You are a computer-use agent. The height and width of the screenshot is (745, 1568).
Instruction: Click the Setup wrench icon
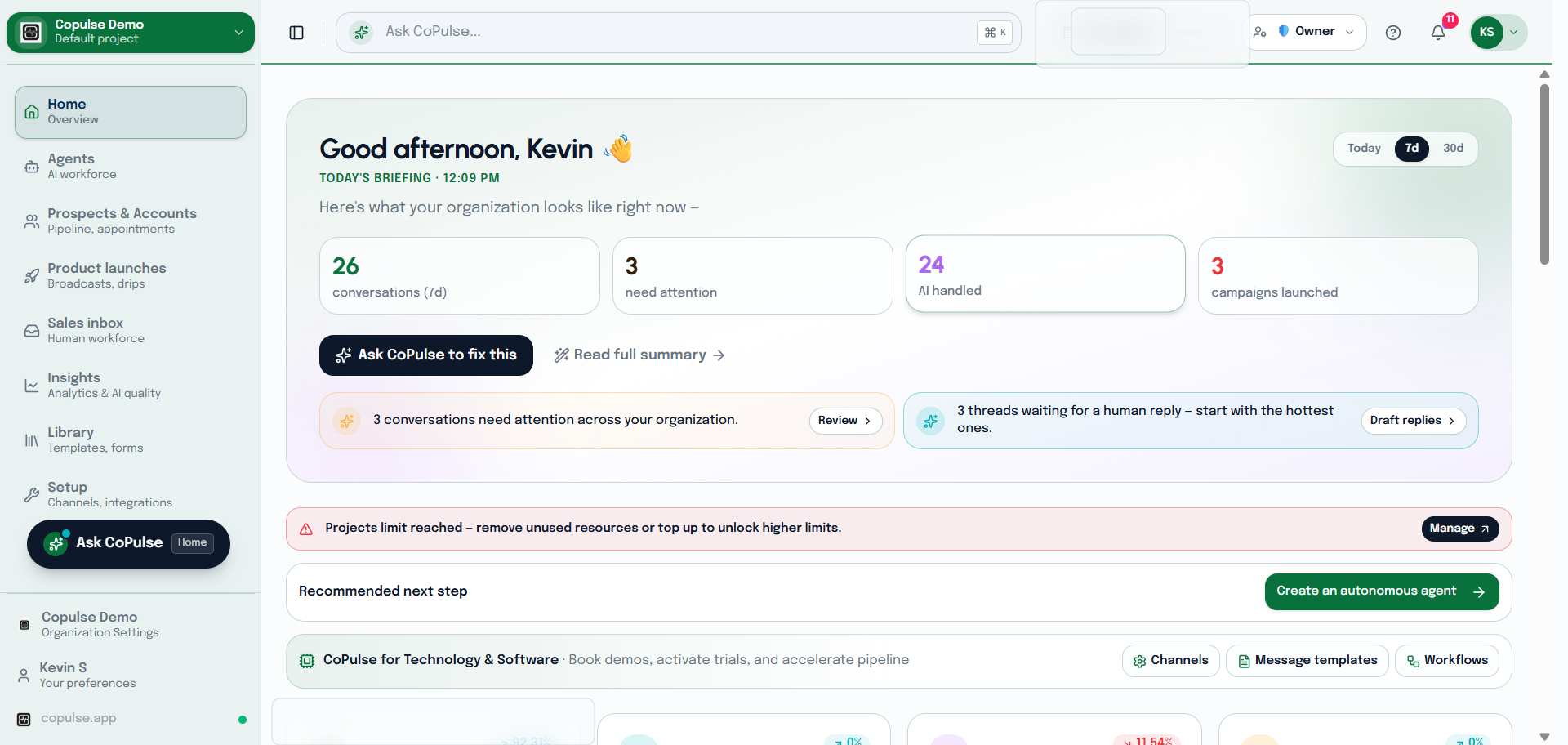[x=32, y=495]
